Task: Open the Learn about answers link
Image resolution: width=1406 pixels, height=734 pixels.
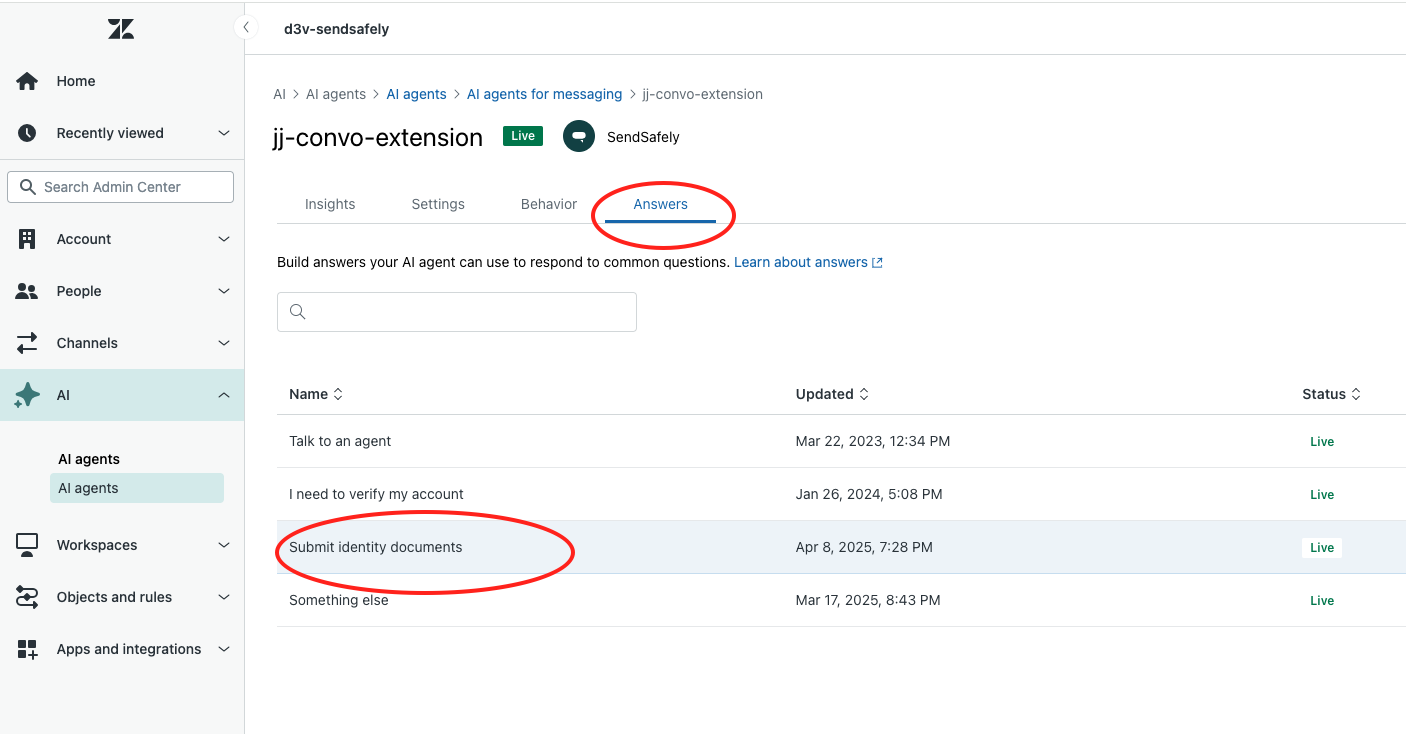Action: tap(808, 262)
